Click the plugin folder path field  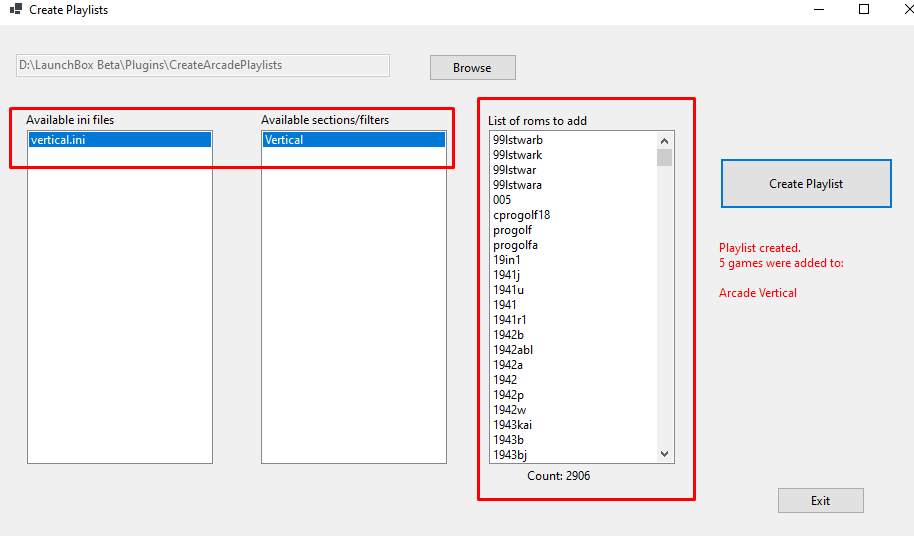coord(203,65)
